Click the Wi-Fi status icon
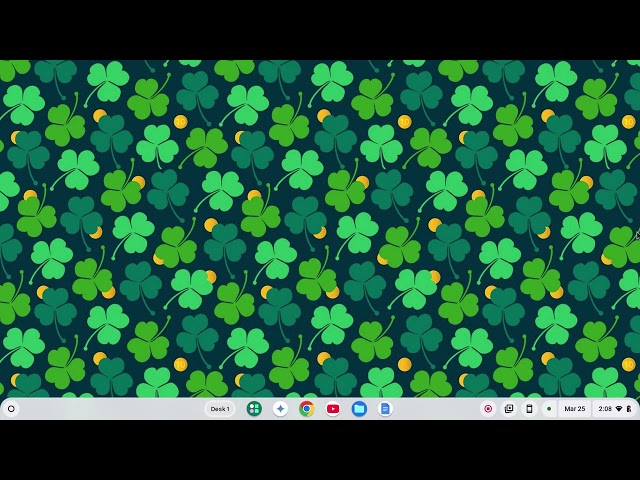 pos(619,409)
